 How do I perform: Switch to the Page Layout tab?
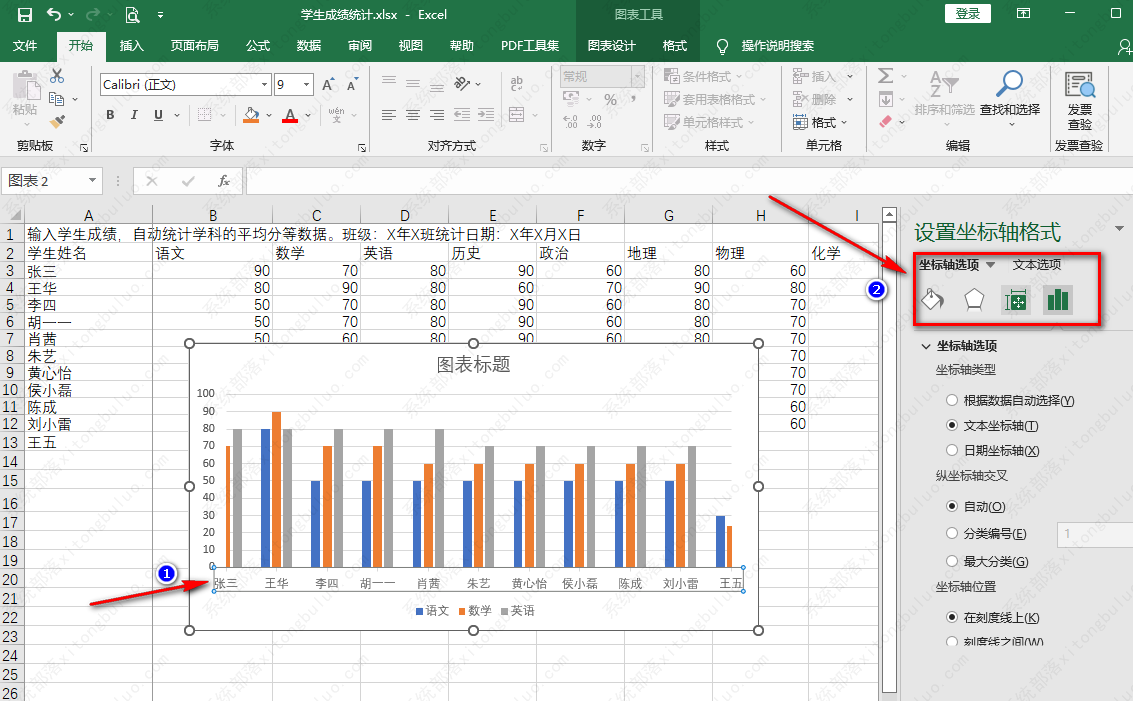194,46
